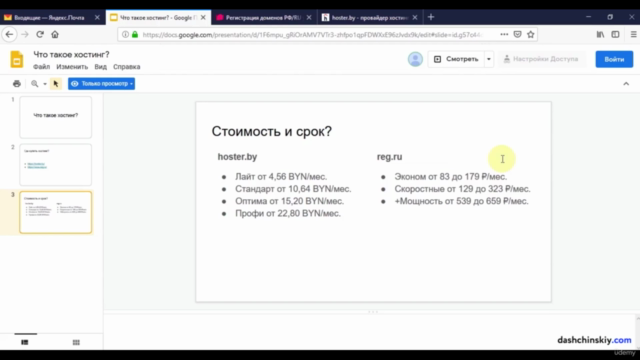Click the zoom magnifier tool

click(x=35, y=84)
